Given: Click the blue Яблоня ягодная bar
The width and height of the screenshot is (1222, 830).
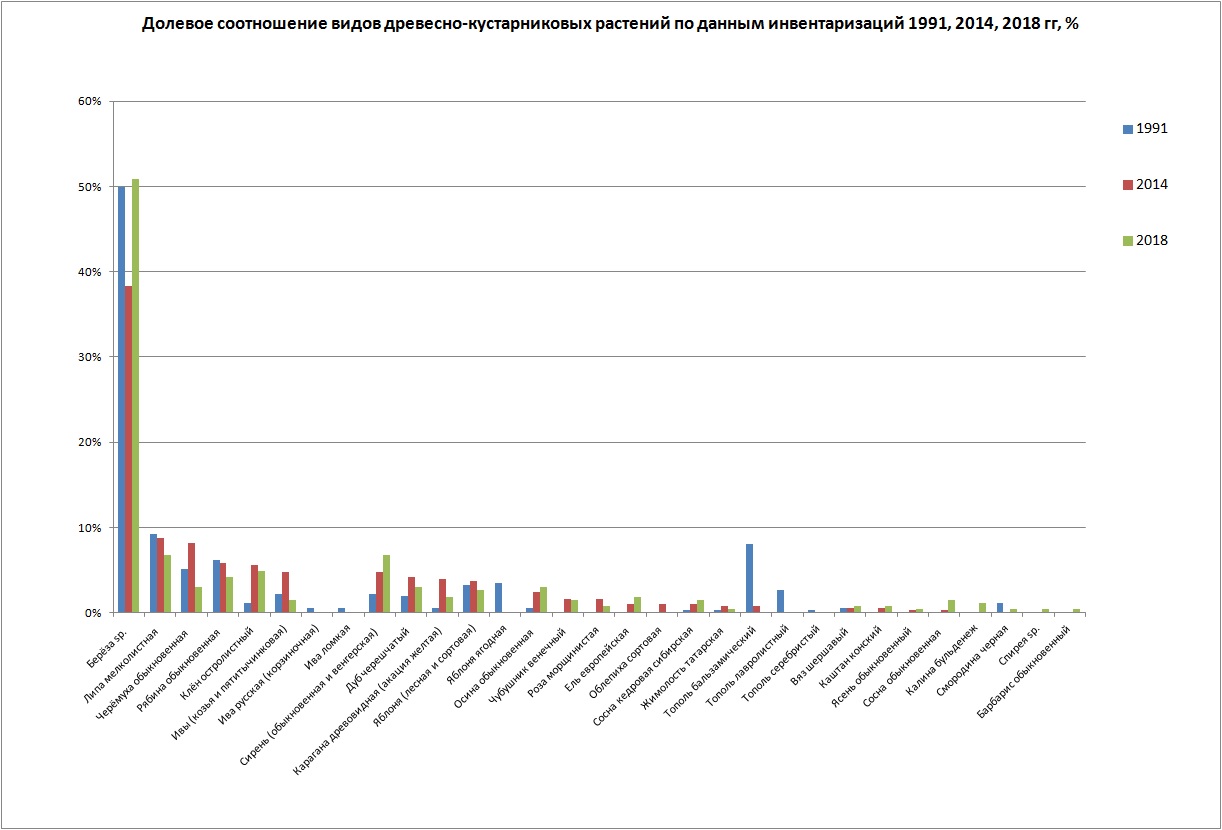Looking at the screenshot, I should (x=498, y=598).
